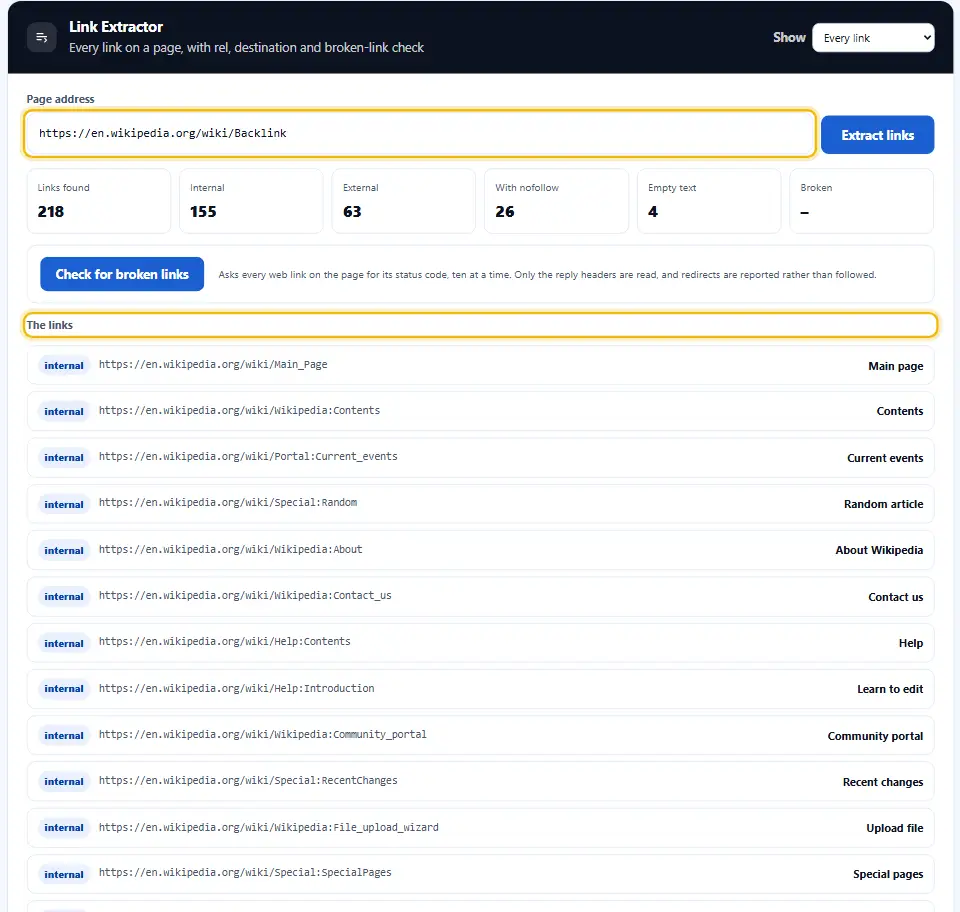Click the Learn to edit link text

[x=890, y=689]
